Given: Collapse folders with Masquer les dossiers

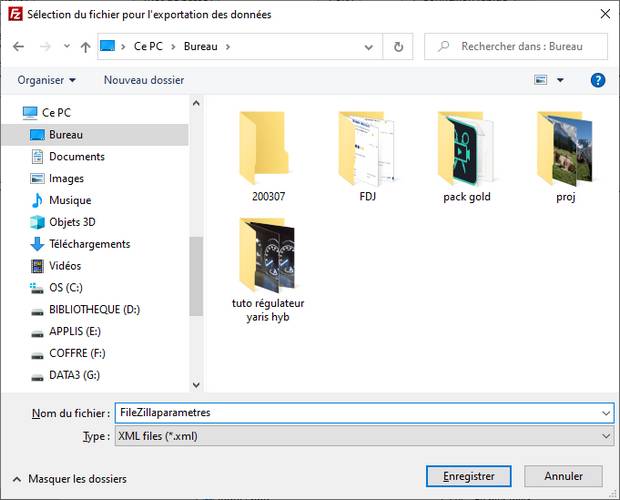Looking at the screenshot, I should click(x=70, y=479).
